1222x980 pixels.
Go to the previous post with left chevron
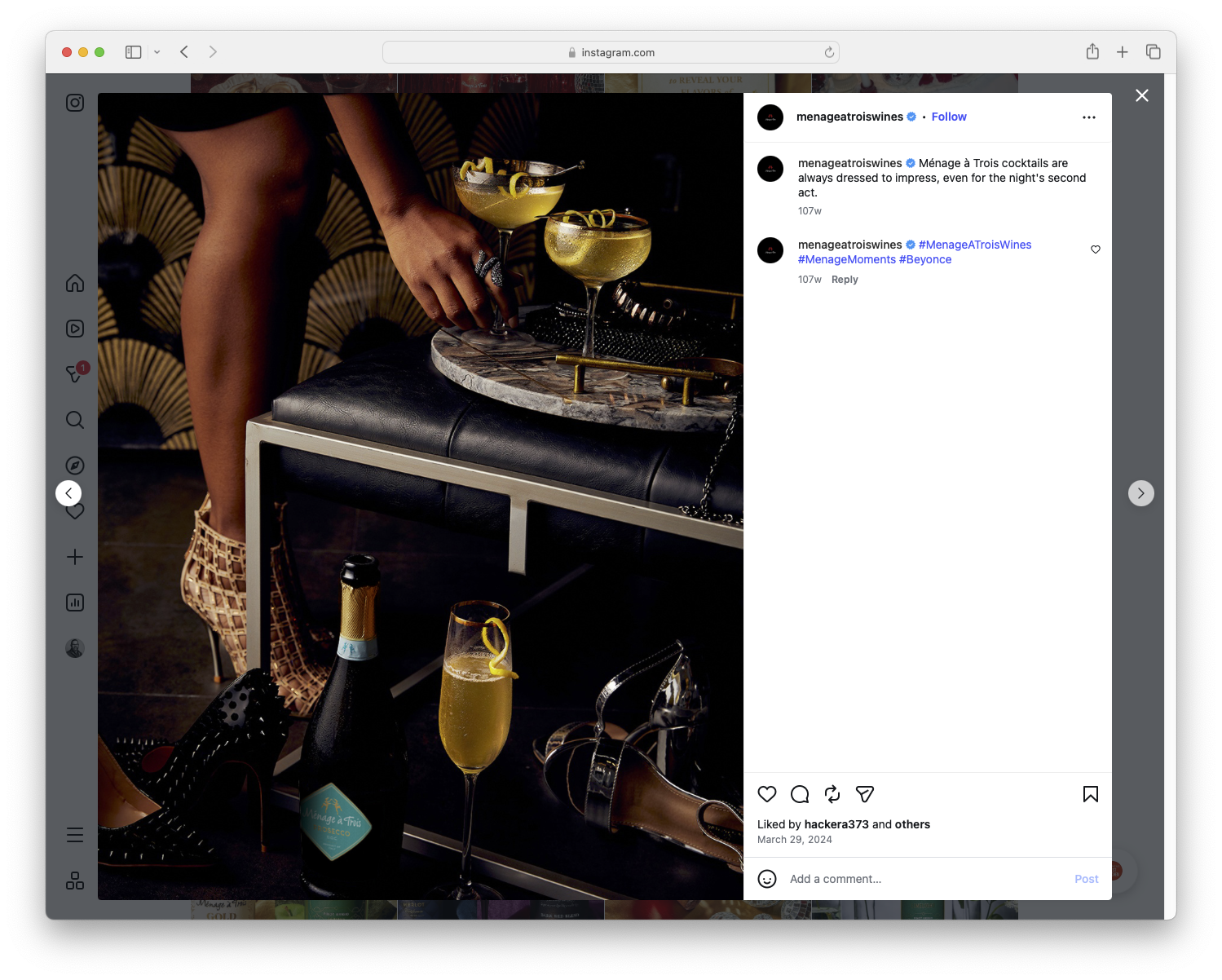pos(68,493)
